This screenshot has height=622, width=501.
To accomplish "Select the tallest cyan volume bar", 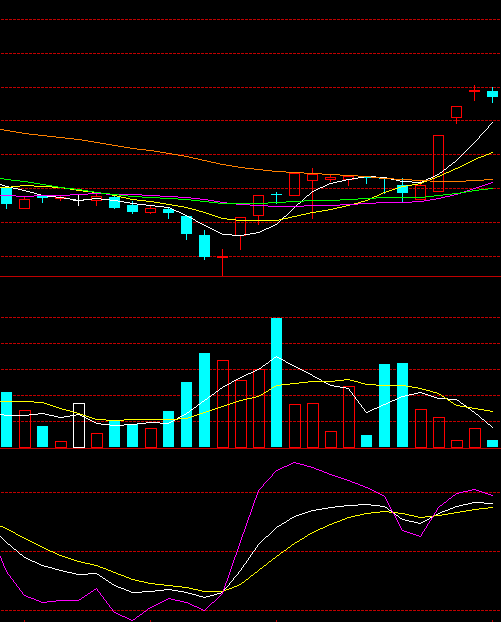I will click(276, 382).
